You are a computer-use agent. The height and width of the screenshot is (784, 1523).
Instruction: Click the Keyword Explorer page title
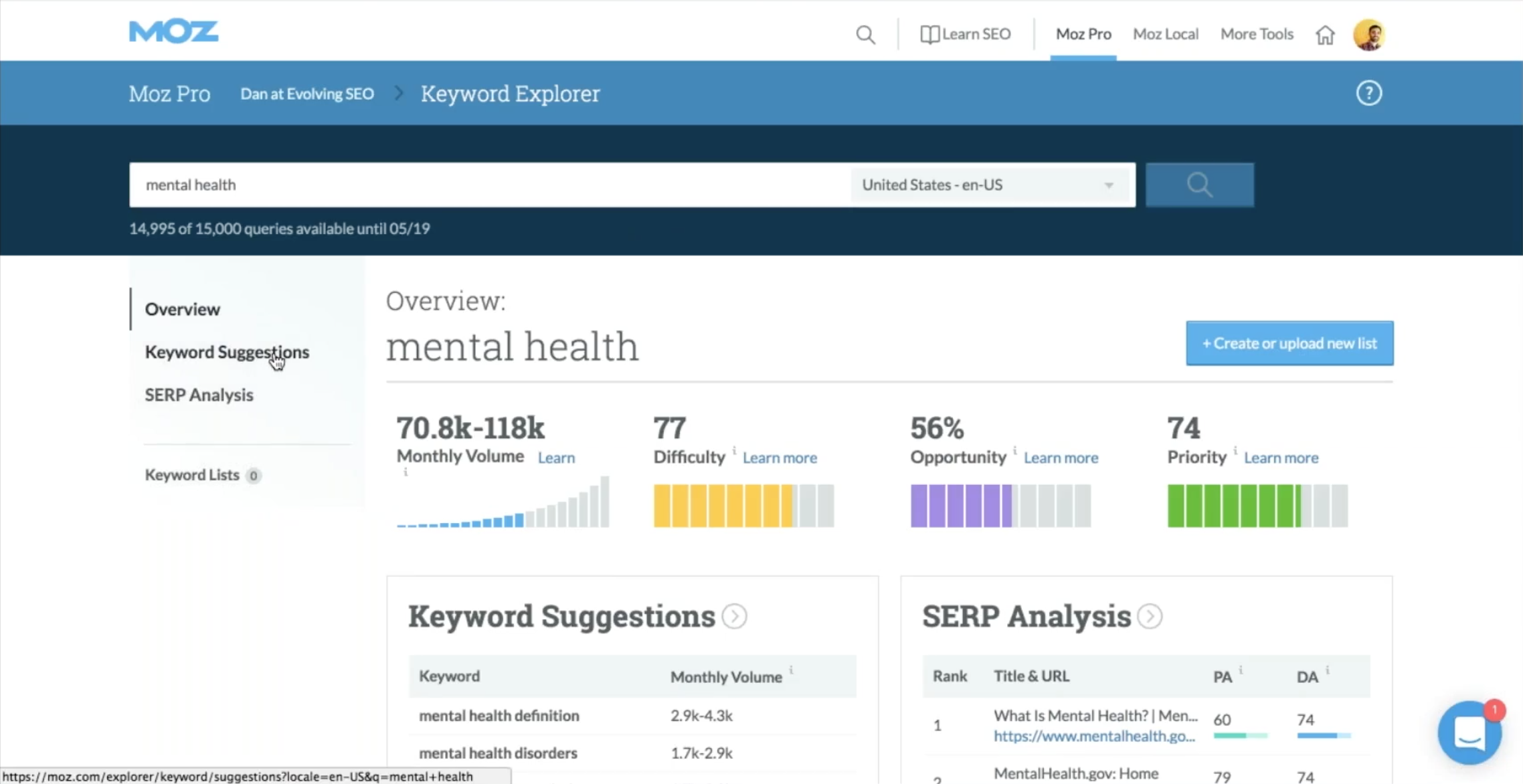click(x=510, y=94)
